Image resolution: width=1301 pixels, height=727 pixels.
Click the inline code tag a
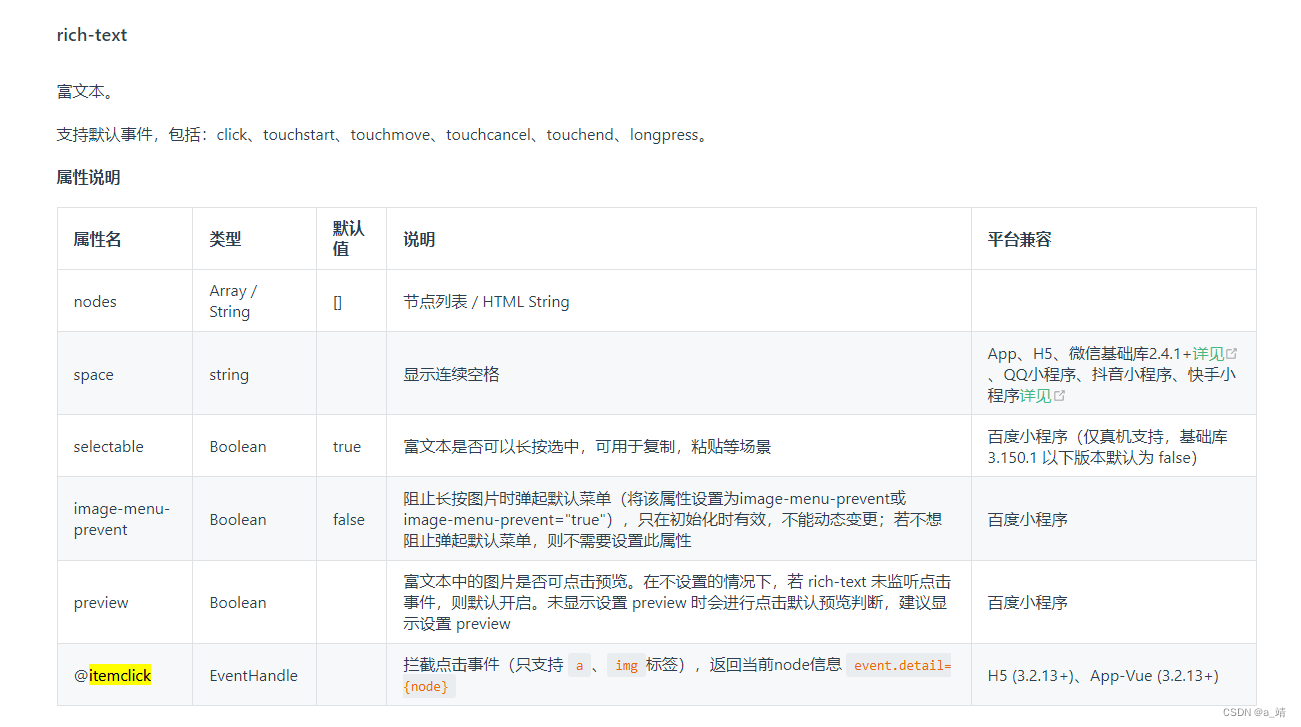tap(579, 665)
